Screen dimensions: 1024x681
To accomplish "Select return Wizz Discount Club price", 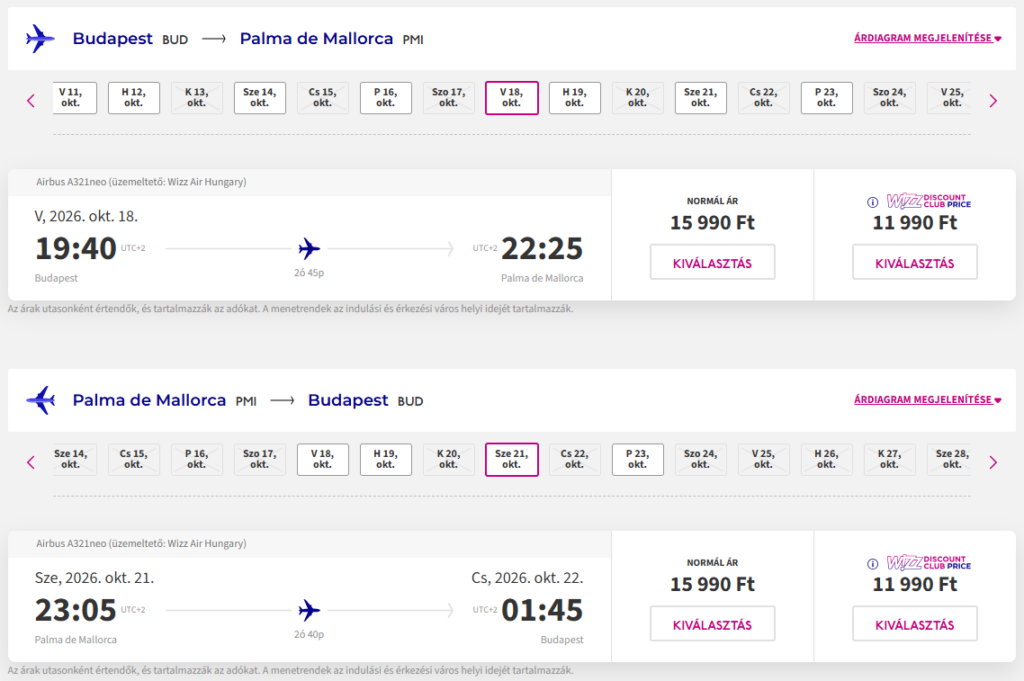I will click(914, 625).
